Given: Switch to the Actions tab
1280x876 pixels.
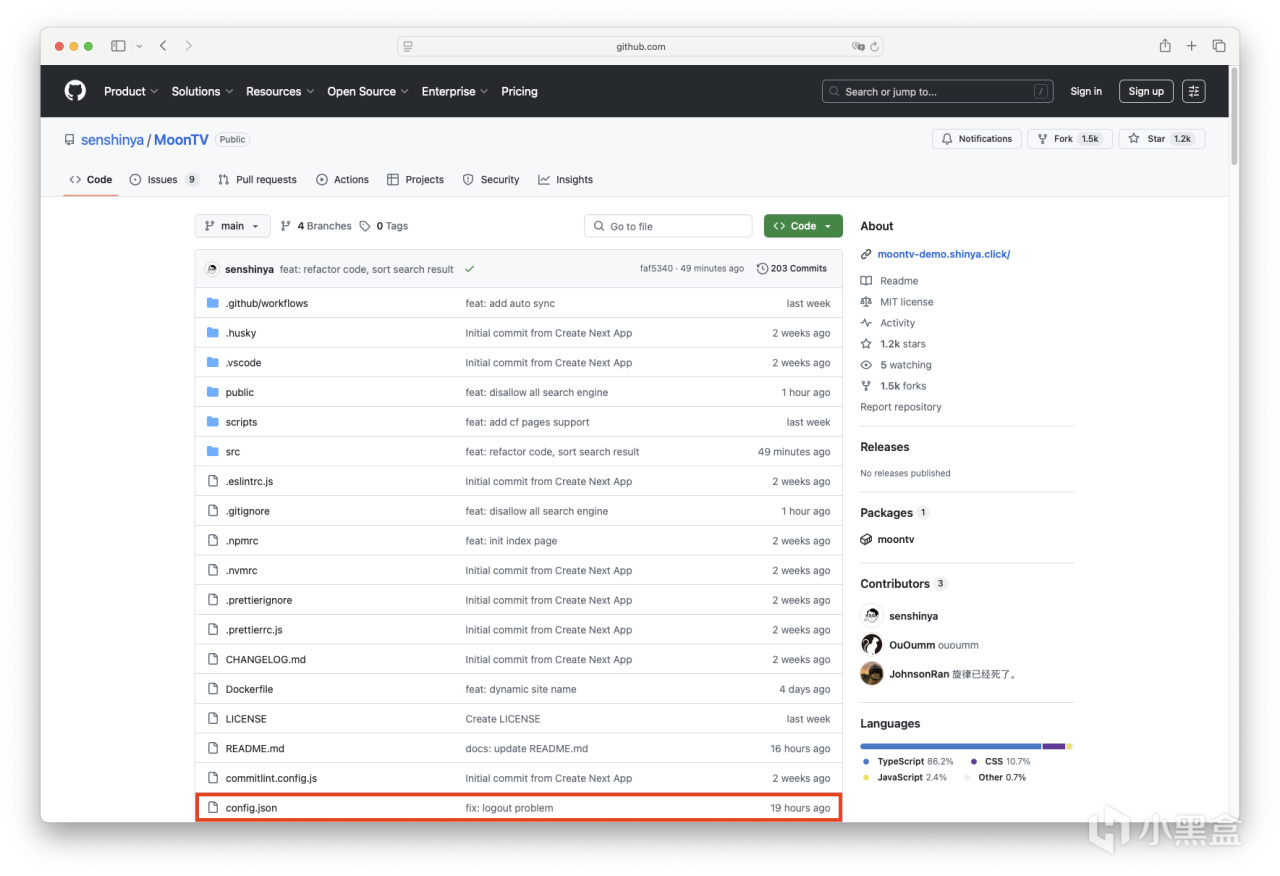Looking at the screenshot, I should [342, 180].
